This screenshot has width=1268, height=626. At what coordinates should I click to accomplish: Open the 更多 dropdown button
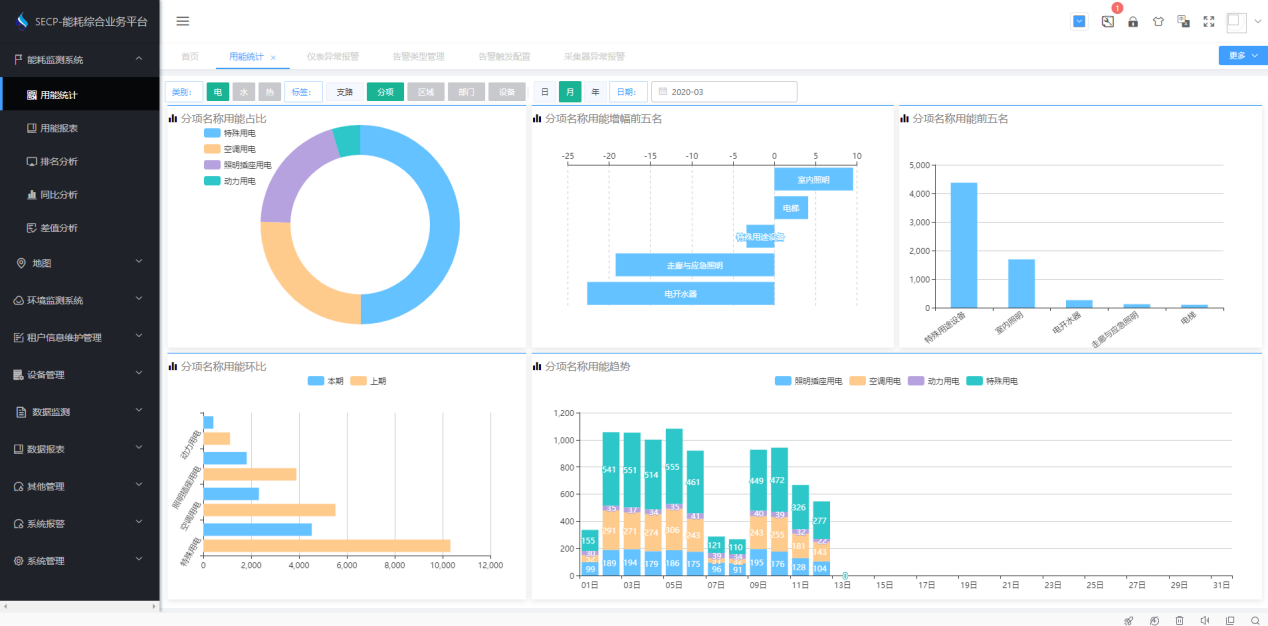(x=1242, y=56)
